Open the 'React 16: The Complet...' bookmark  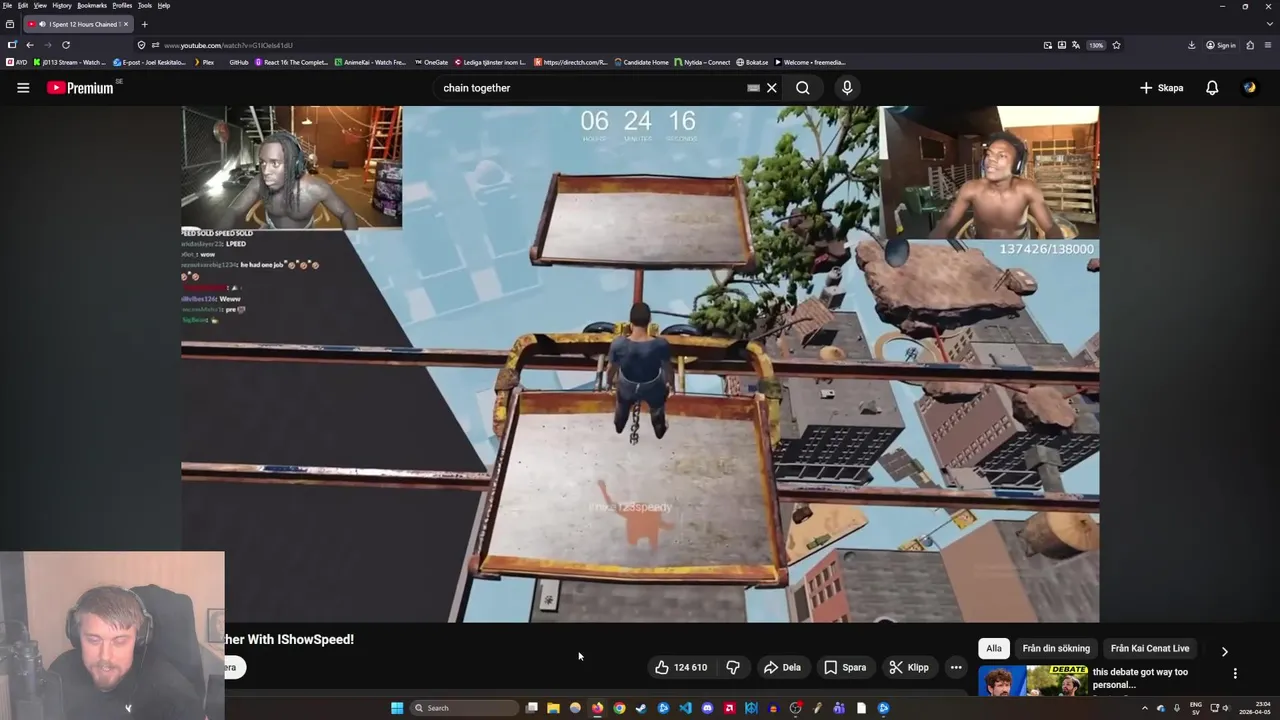coord(291,62)
